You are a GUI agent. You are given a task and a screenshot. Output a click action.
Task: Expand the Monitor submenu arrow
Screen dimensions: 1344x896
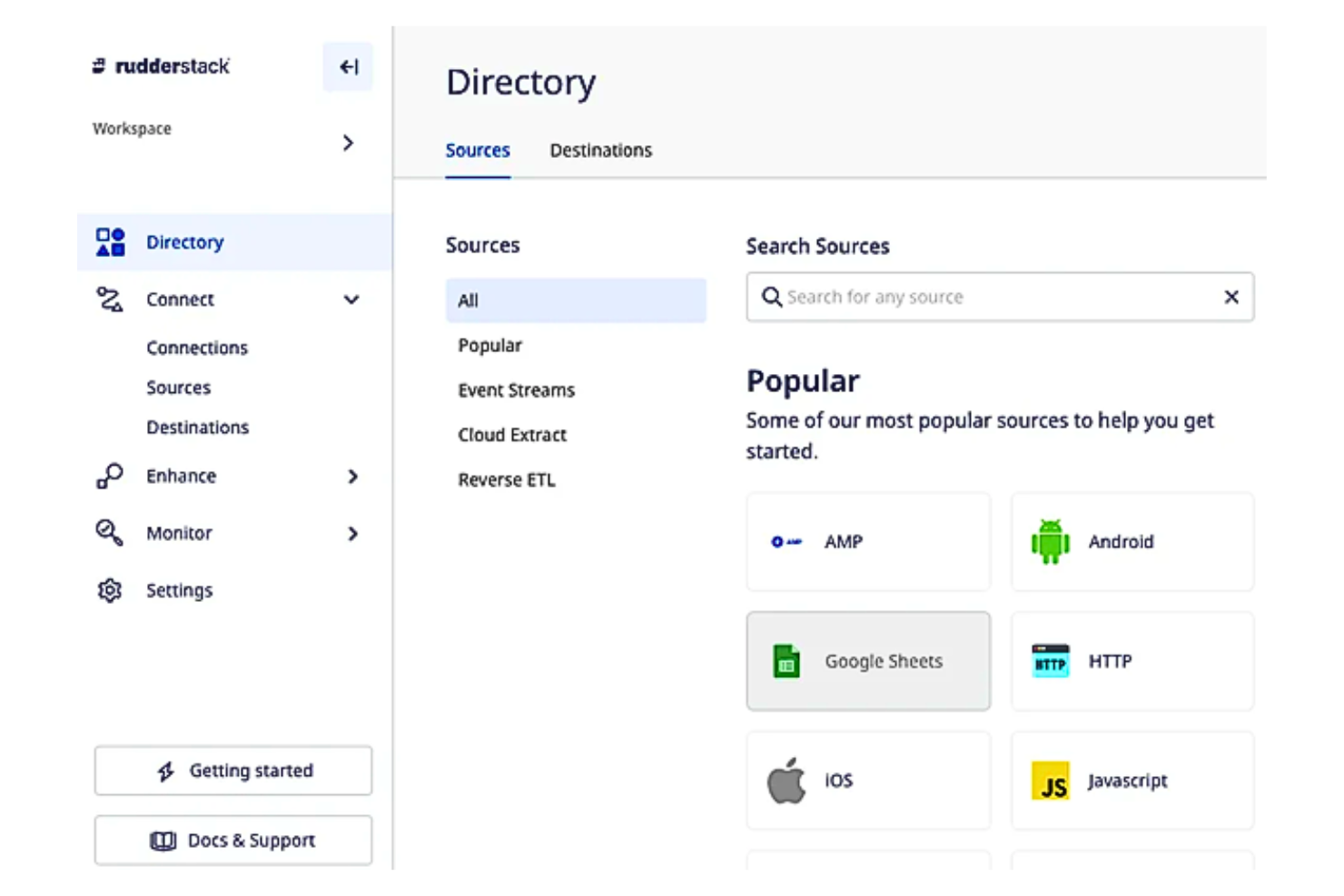[x=353, y=535]
